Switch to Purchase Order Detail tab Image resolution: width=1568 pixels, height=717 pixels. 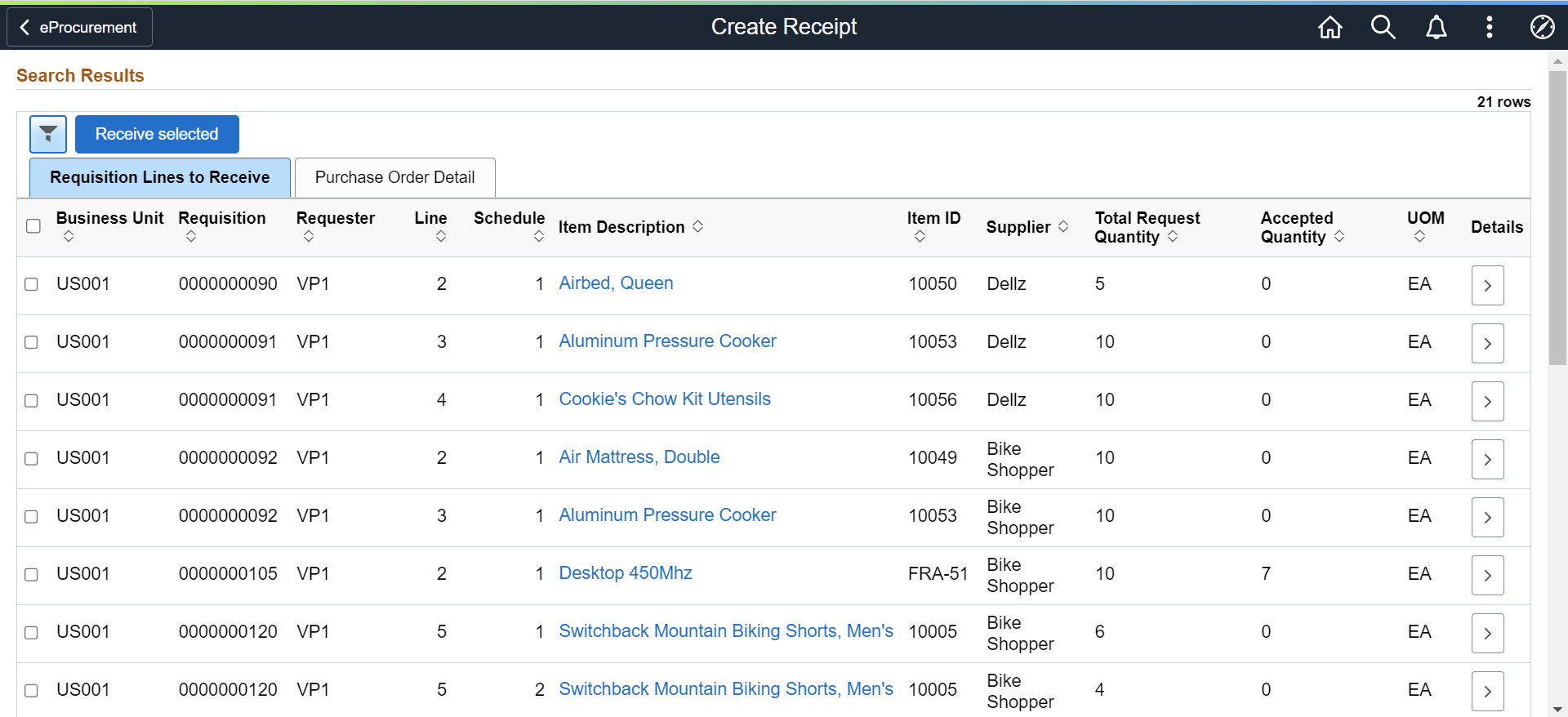[395, 177]
